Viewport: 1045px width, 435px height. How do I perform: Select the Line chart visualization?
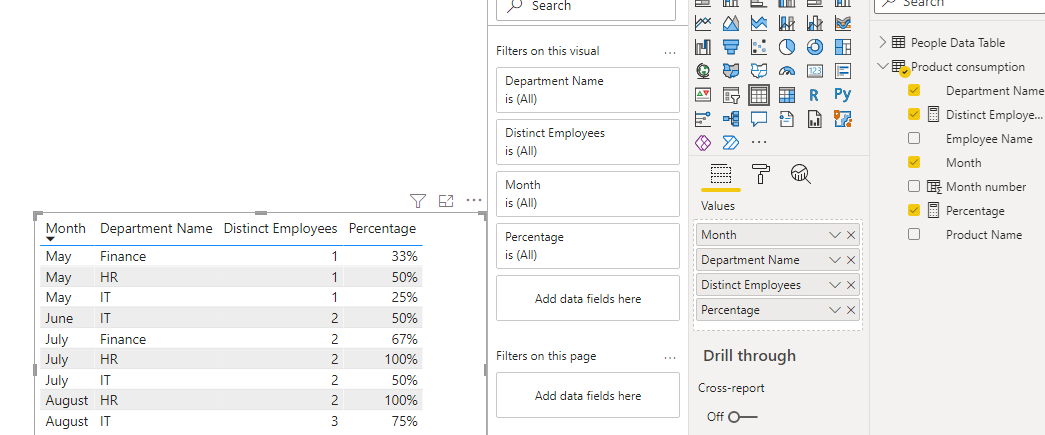(703, 23)
